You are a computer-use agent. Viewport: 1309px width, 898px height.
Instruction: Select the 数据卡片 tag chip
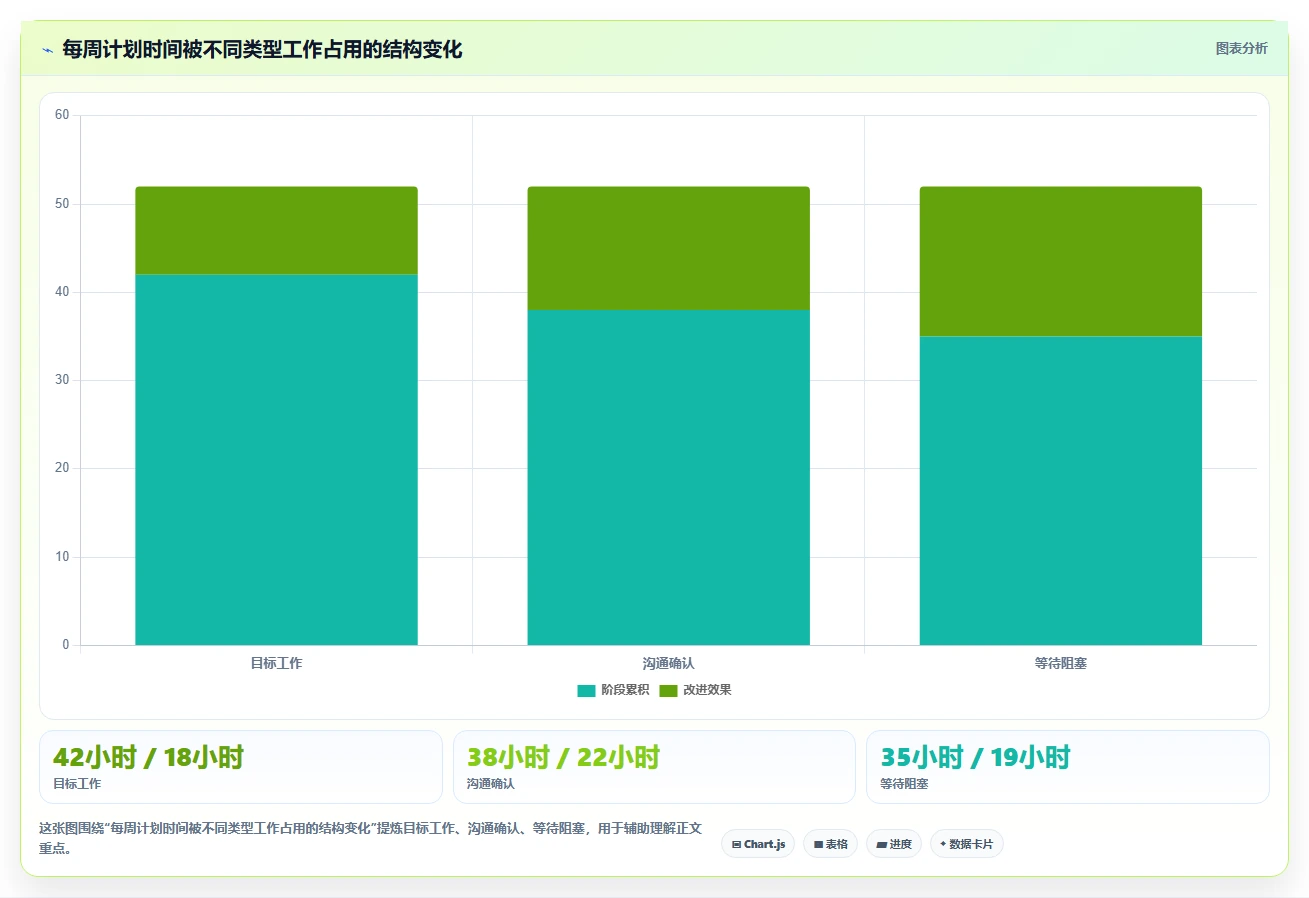966,844
